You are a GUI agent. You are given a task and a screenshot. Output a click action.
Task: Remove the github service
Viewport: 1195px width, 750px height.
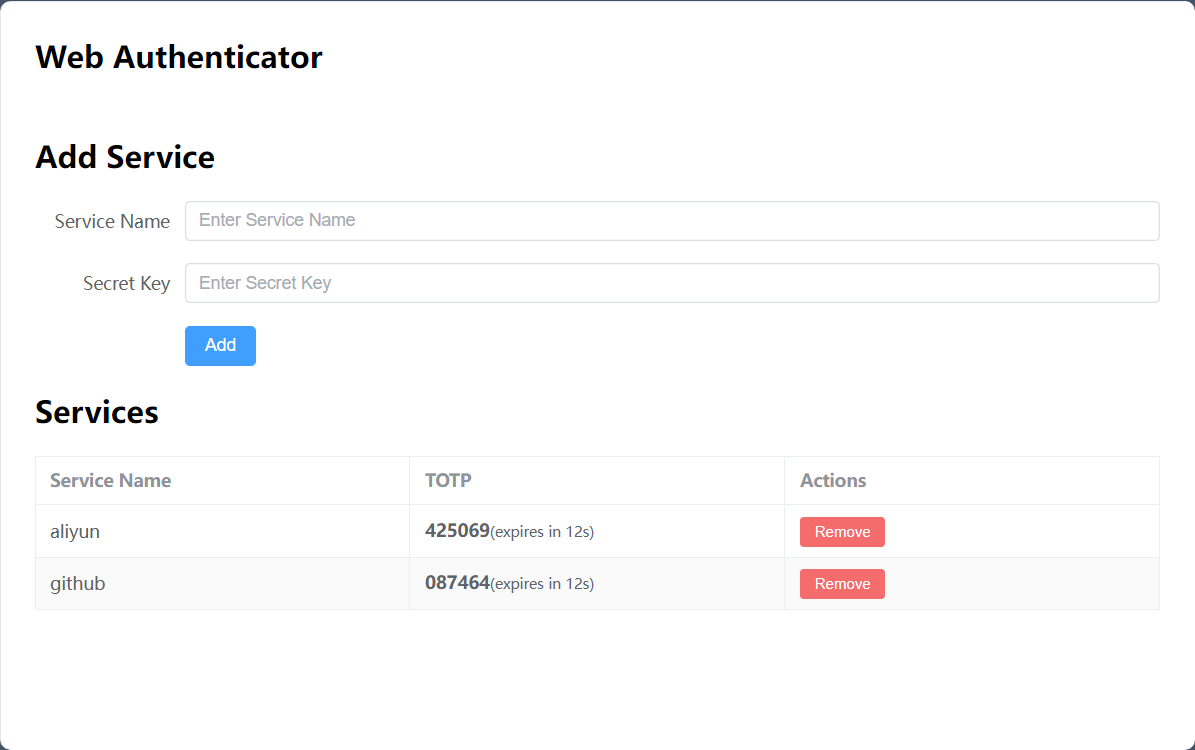coord(841,584)
